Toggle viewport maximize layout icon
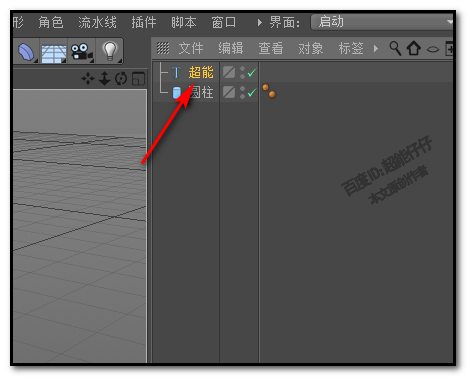The image size is (467, 377). (138, 79)
